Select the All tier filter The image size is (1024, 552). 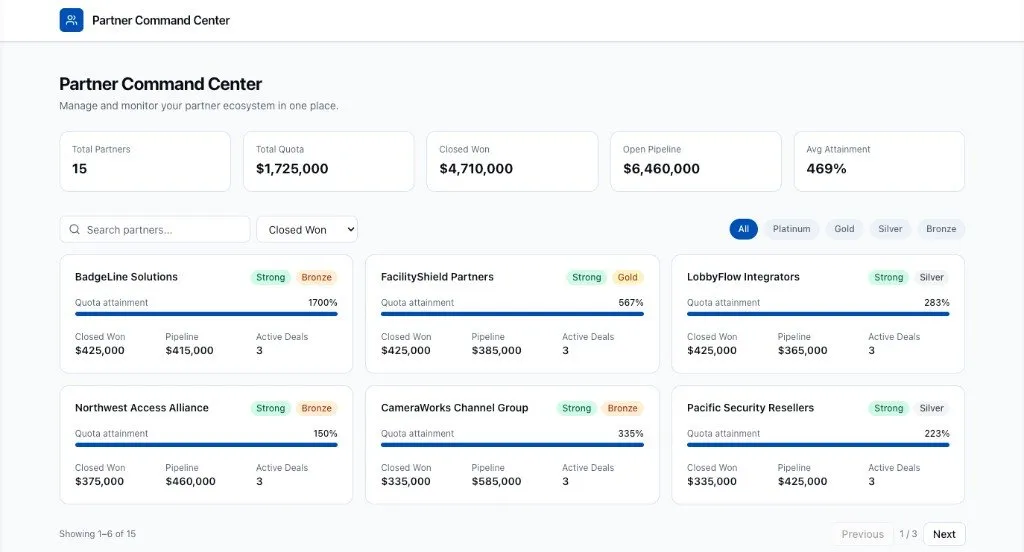743,229
